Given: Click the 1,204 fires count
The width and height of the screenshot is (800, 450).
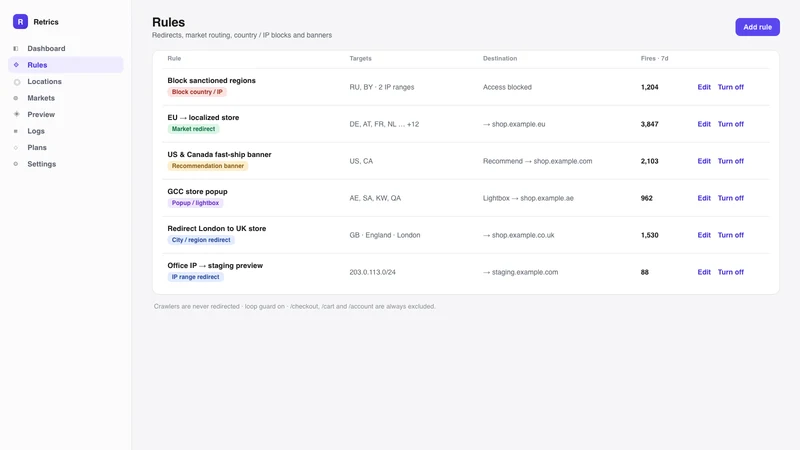Looking at the screenshot, I should (649, 87).
